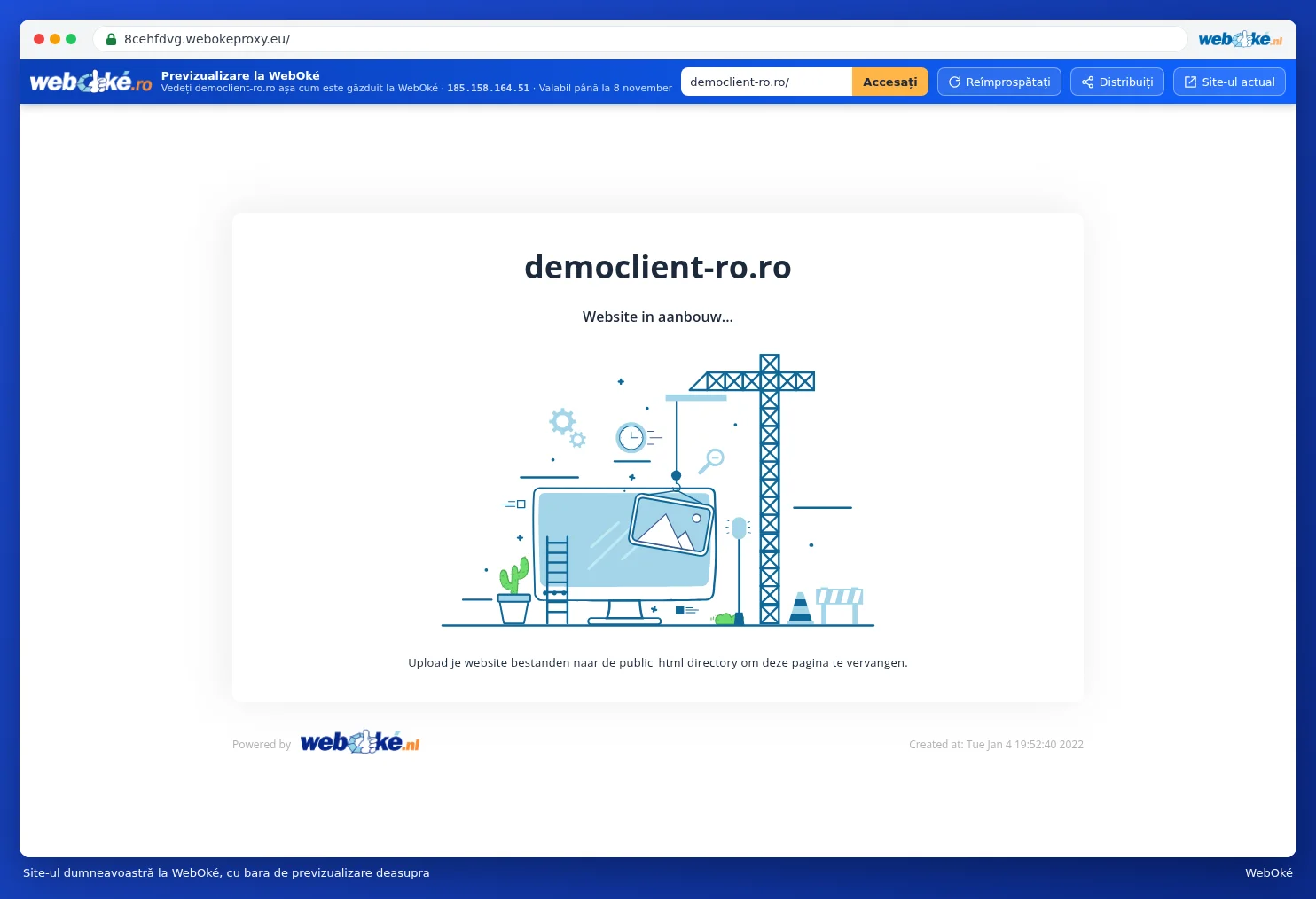Image resolution: width=1316 pixels, height=899 pixels.
Task: Open Site-ul actual in new tab
Action: point(1229,82)
